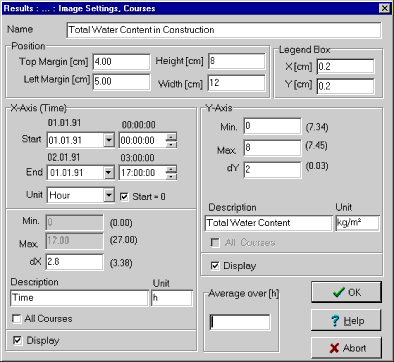Cancel with the Abort button
The width and height of the screenshot is (394, 362).
click(x=346, y=348)
